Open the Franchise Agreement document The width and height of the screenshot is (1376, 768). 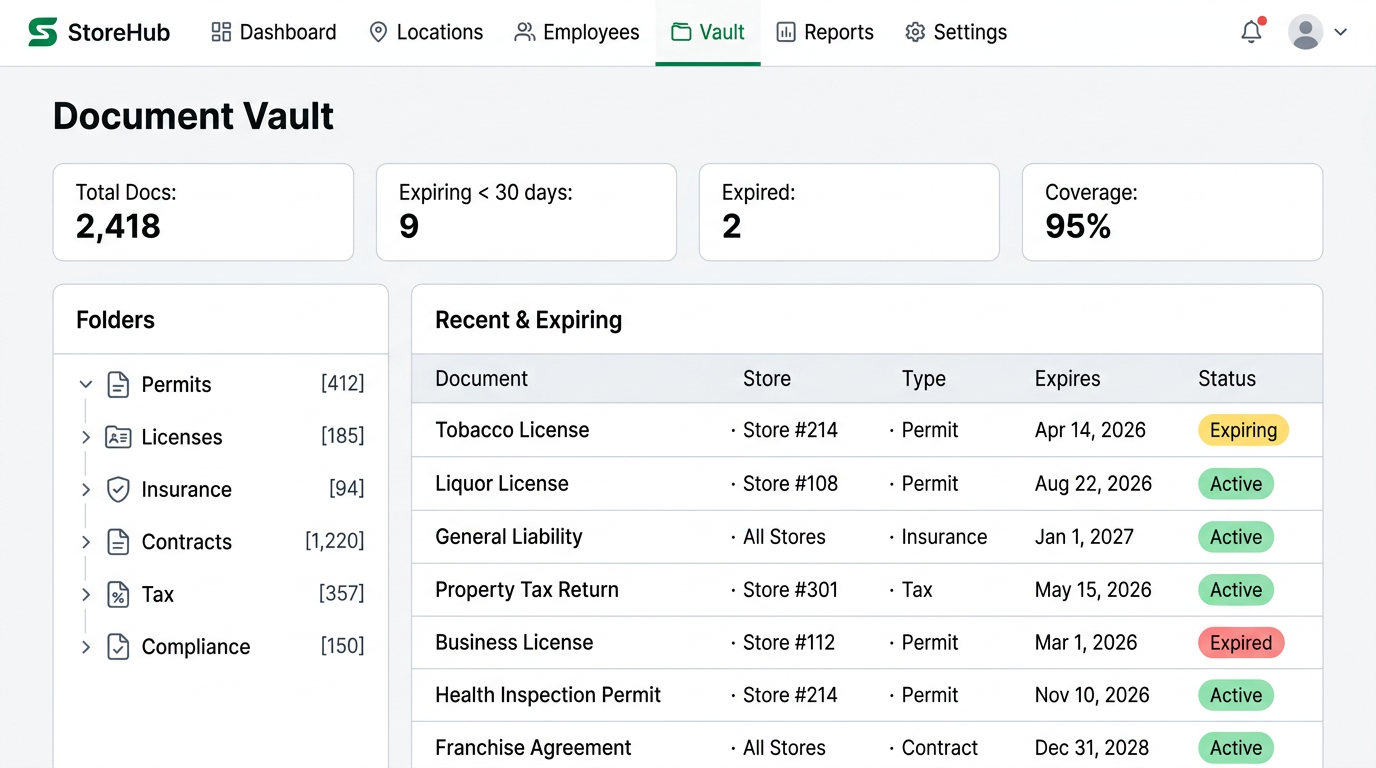pyautogui.click(x=533, y=748)
